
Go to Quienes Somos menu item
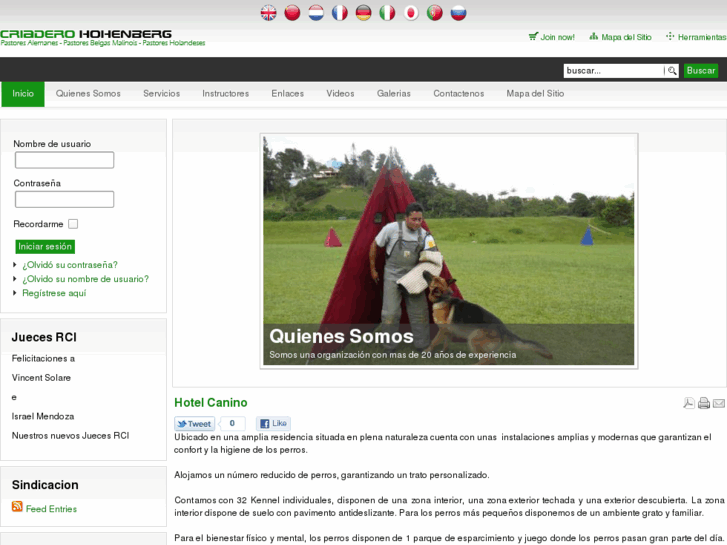[88, 94]
